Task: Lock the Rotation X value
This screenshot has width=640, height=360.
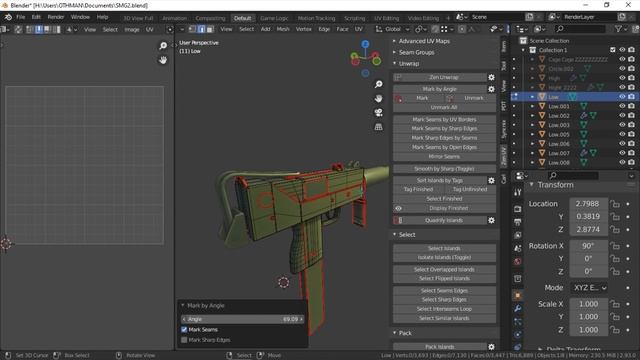Action: pyautogui.click(x=614, y=246)
